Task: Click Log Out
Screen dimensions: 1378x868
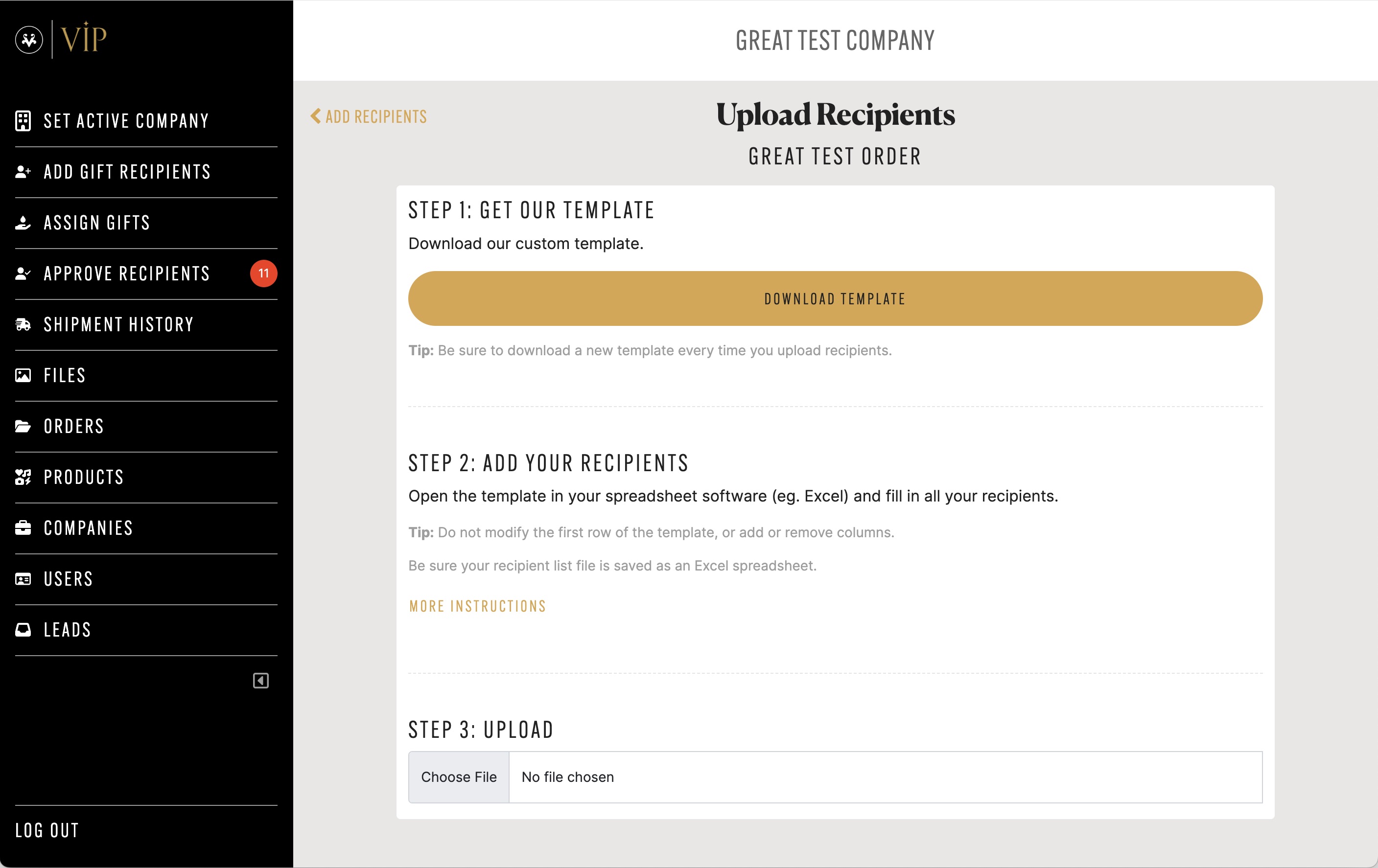Action: tap(47, 830)
